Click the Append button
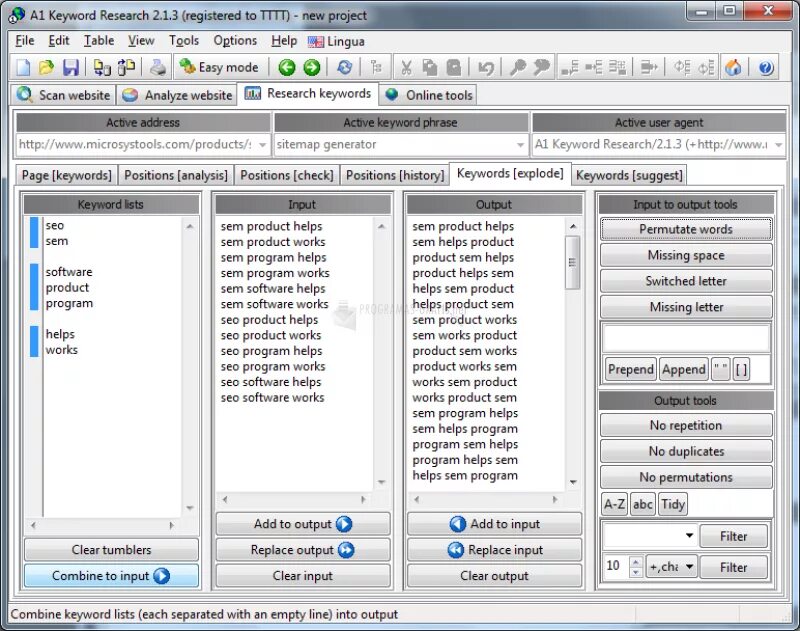The image size is (800, 631). click(684, 369)
